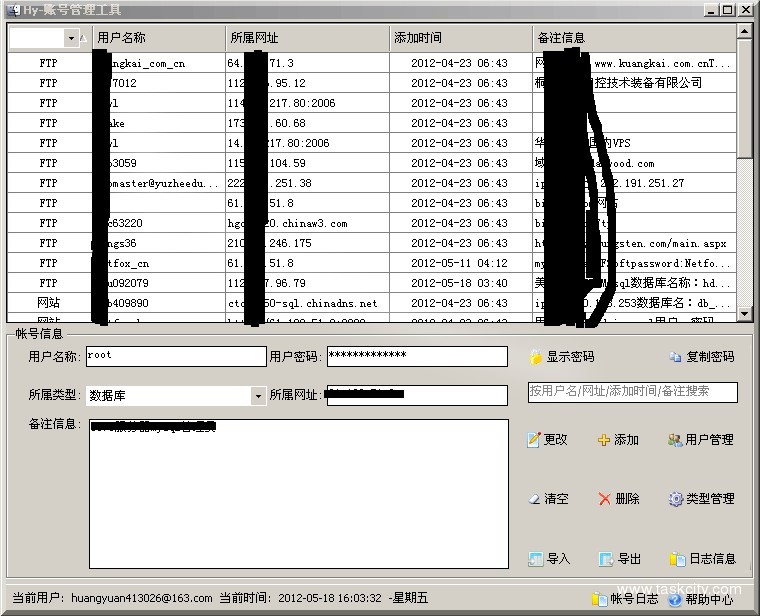
Task: Sort by 添加时间 column header
Action: click(x=418, y=38)
